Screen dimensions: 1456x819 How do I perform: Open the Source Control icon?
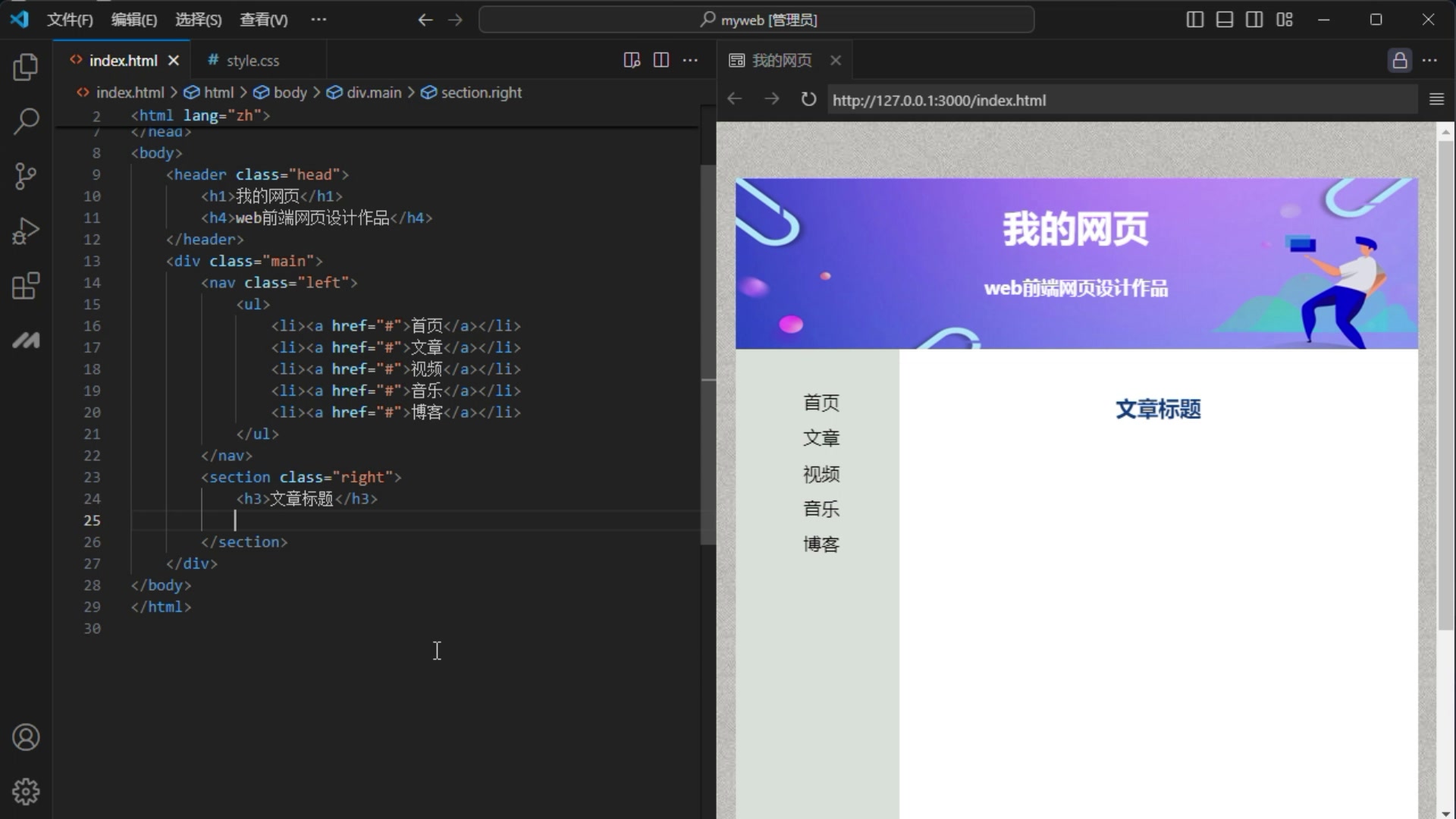(x=26, y=176)
